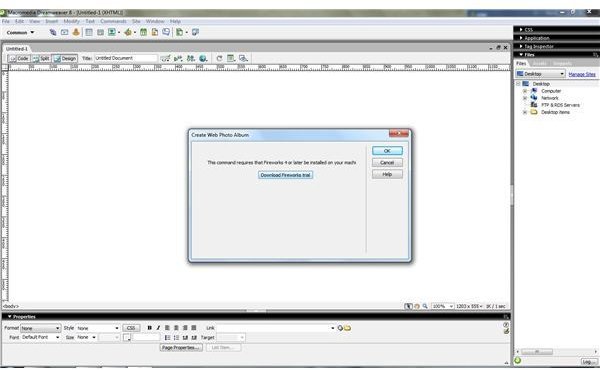The width and height of the screenshot is (600, 370).
Task: Click the Server-Side Include icon
Action: tap(155, 33)
